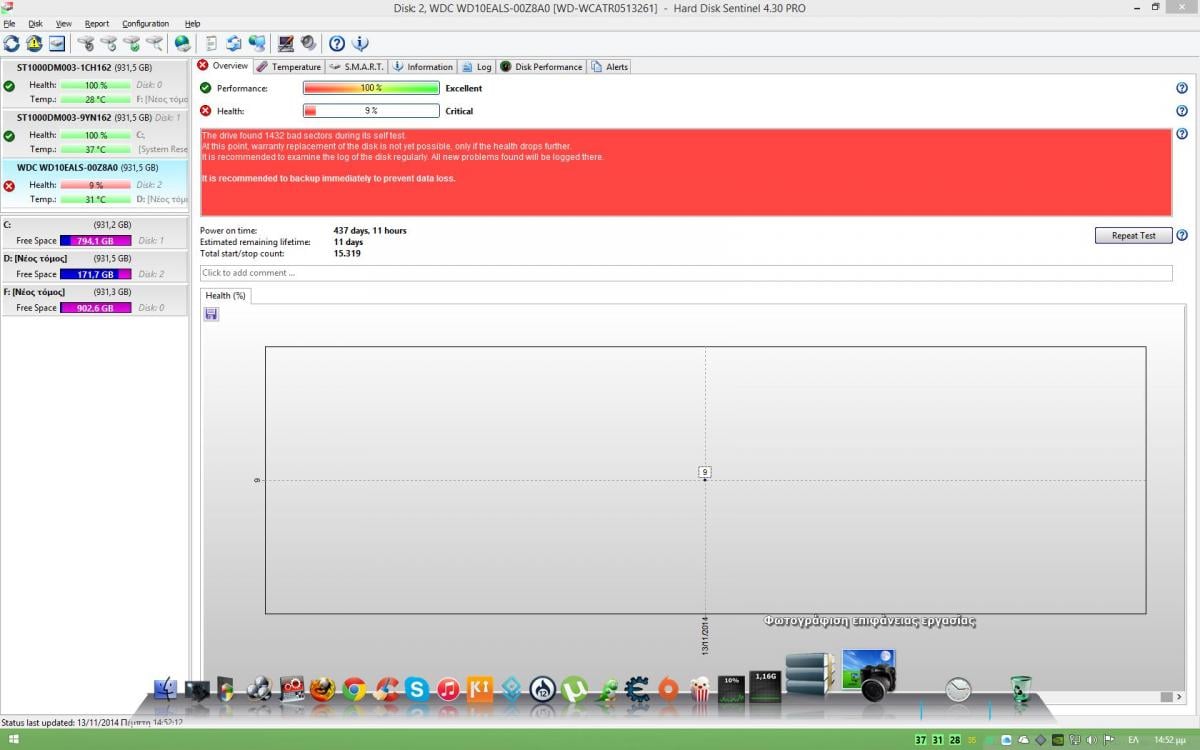Click the 14:52 clock in the taskbar
1200x750 pixels.
[x=1170, y=740]
